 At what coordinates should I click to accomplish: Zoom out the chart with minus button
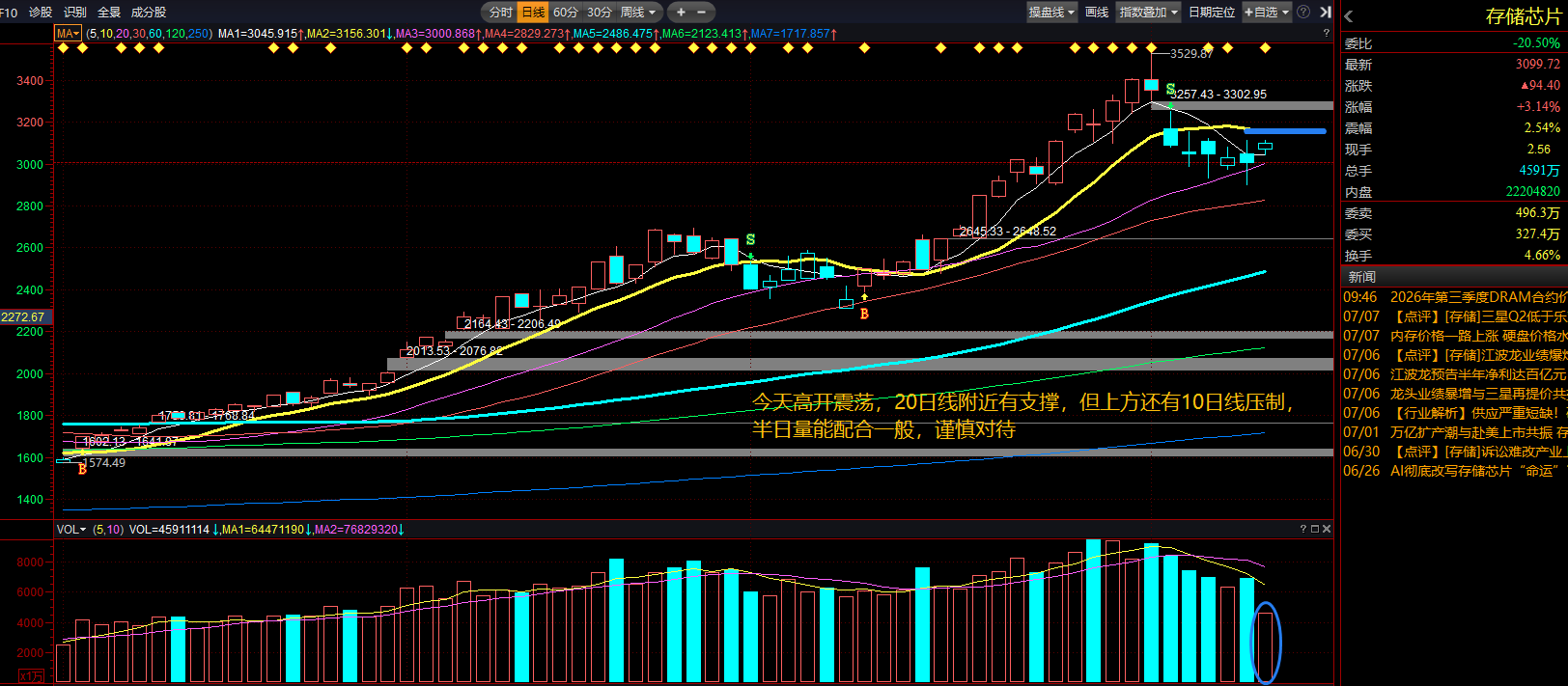701,13
